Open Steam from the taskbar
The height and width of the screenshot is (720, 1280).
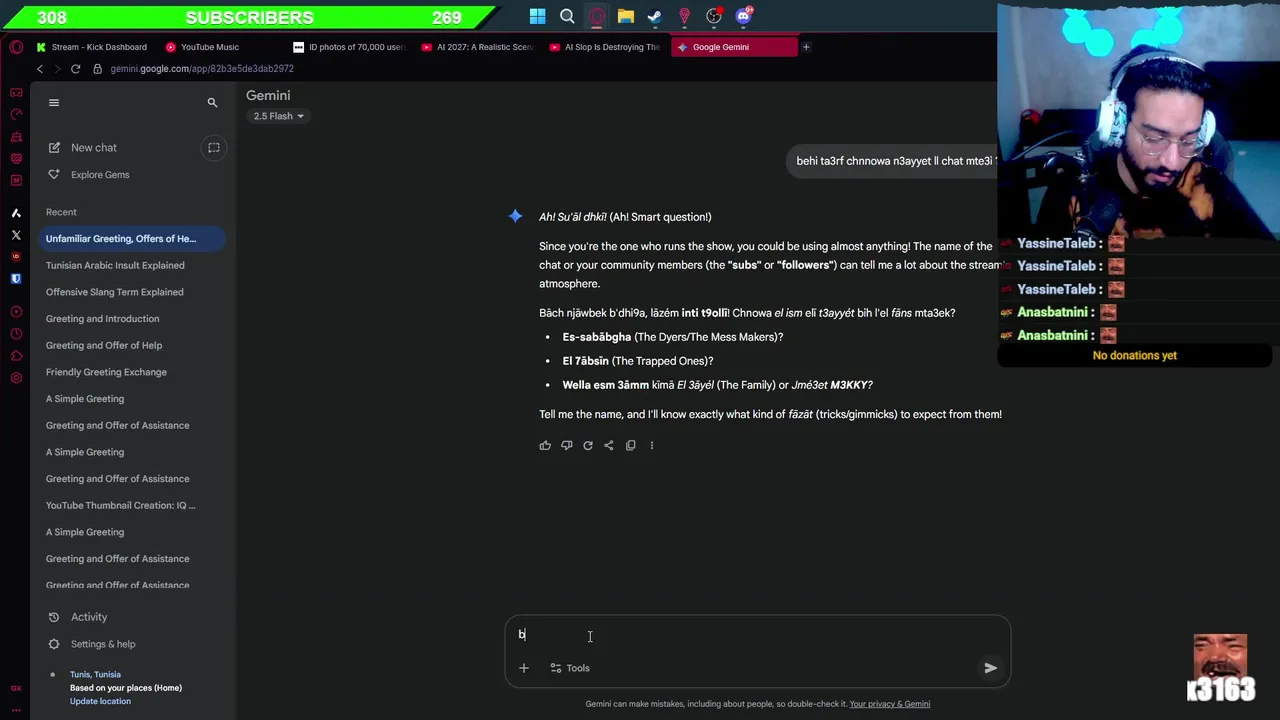tap(655, 16)
